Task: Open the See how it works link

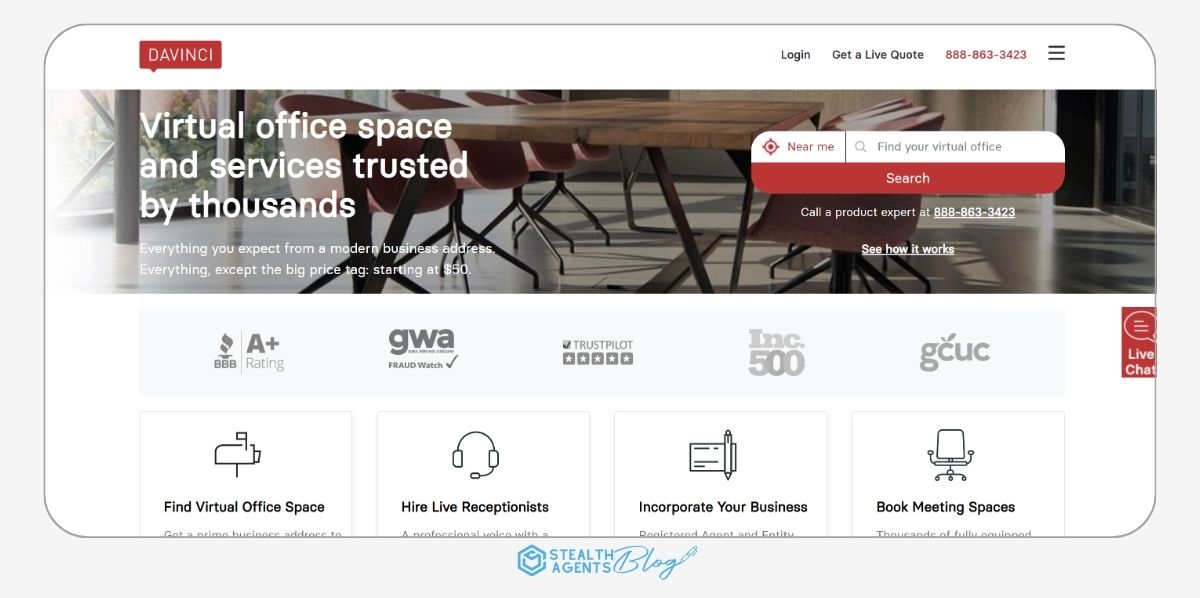Action: [908, 249]
